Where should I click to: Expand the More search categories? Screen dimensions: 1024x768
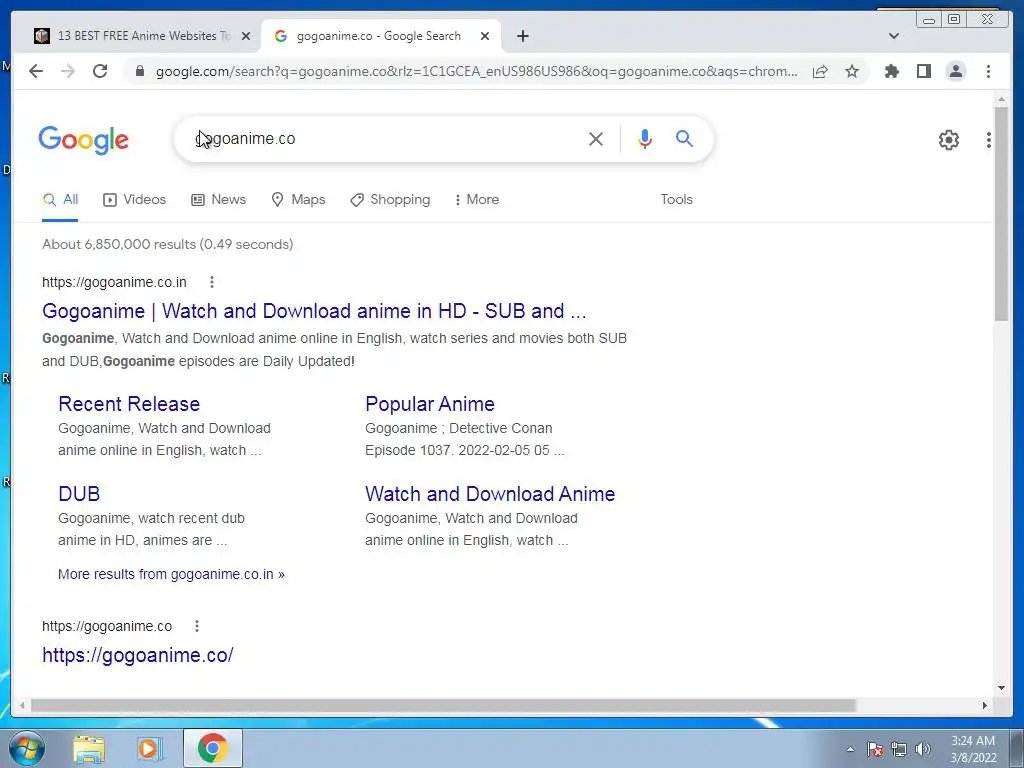pos(477,200)
